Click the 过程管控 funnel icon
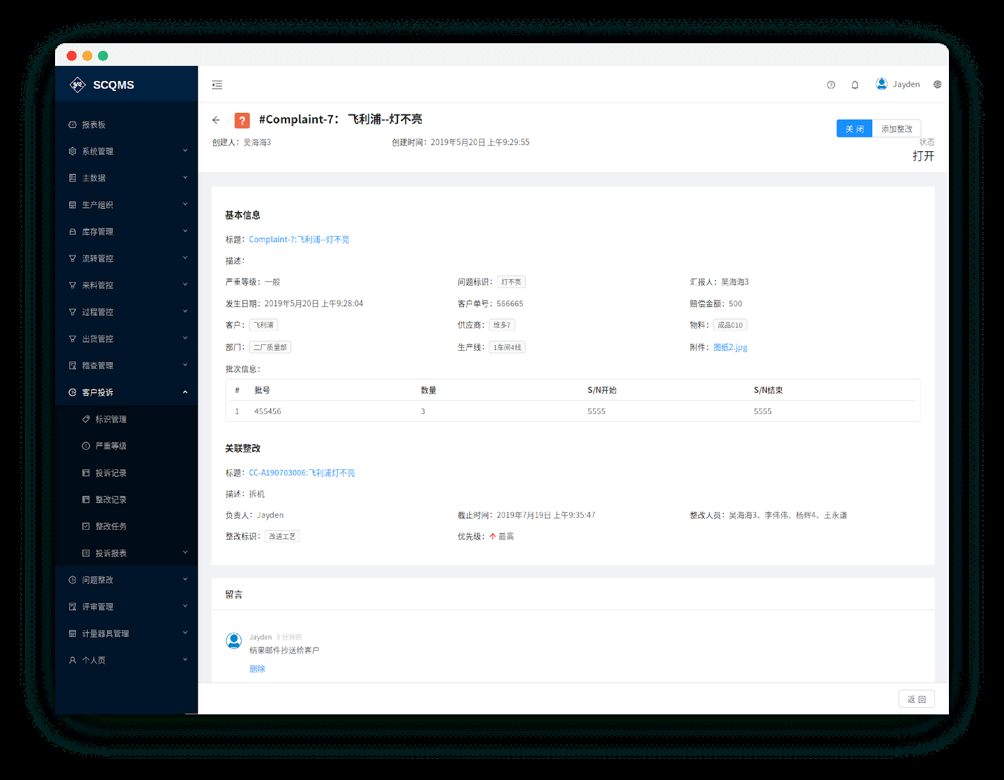This screenshot has width=1004, height=780. 72,313
